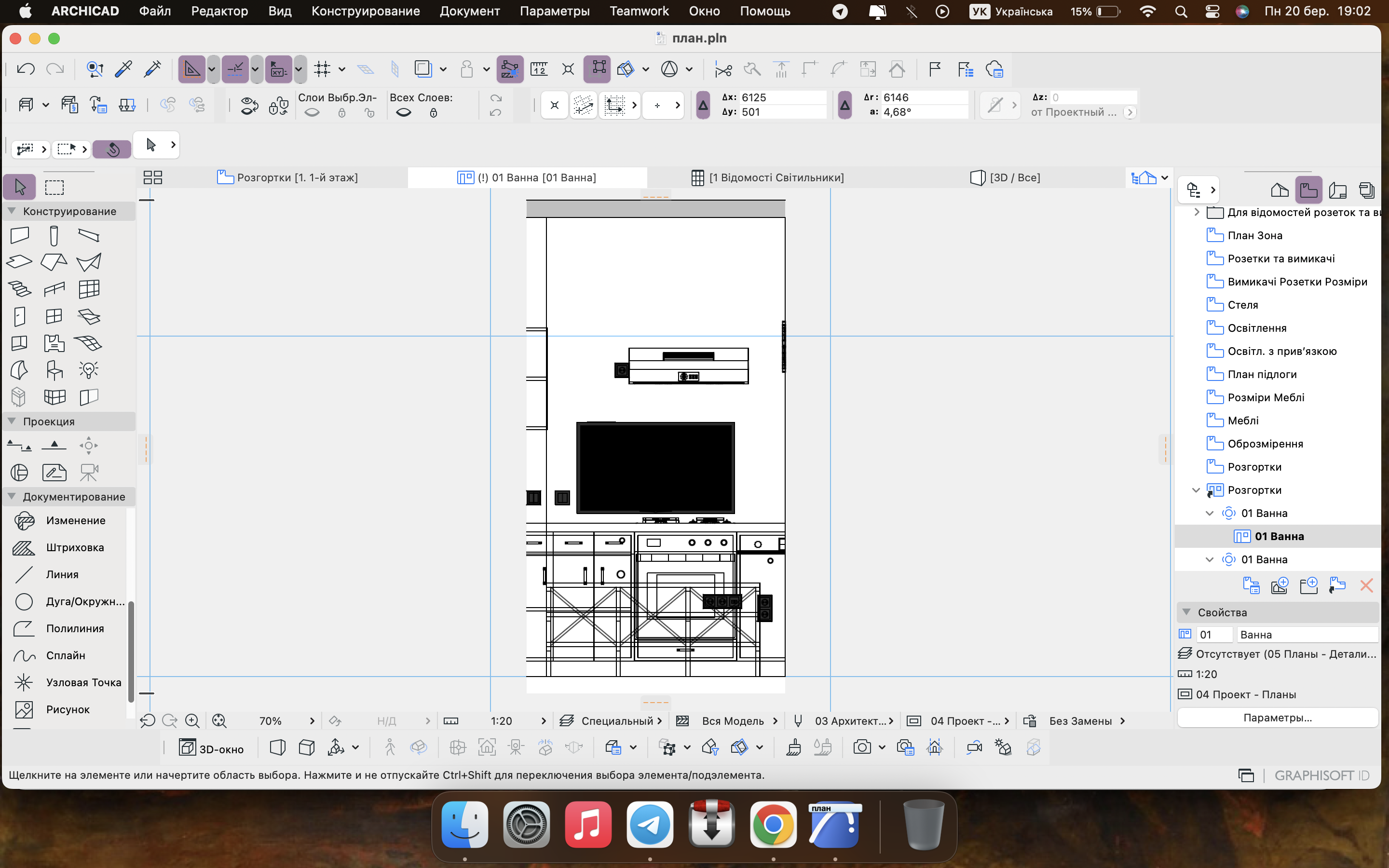Image resolution: width=1389 pixels, height=868 pixels.
Task: Open the Файл menu
Action: (155, 11)
